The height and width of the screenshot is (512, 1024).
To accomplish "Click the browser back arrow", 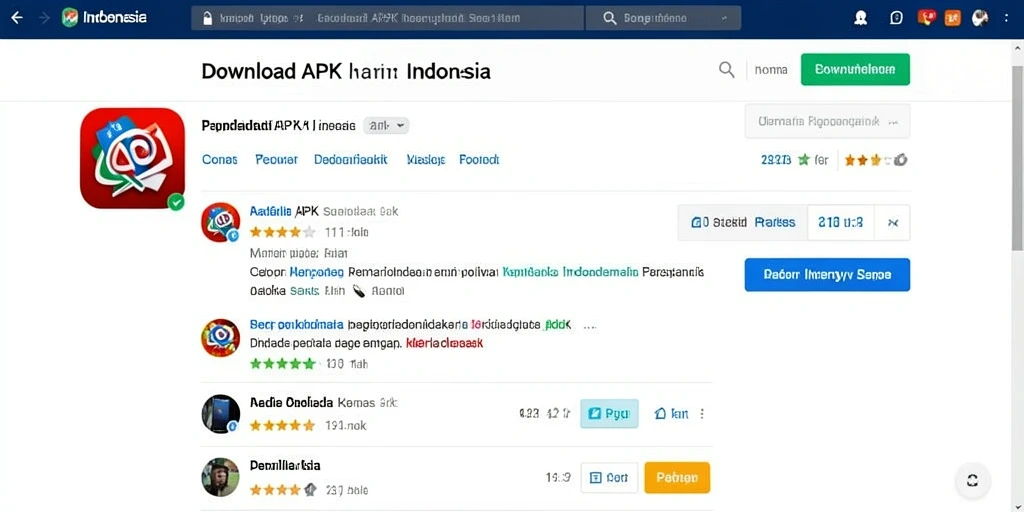I will click(x=17, y=18).
